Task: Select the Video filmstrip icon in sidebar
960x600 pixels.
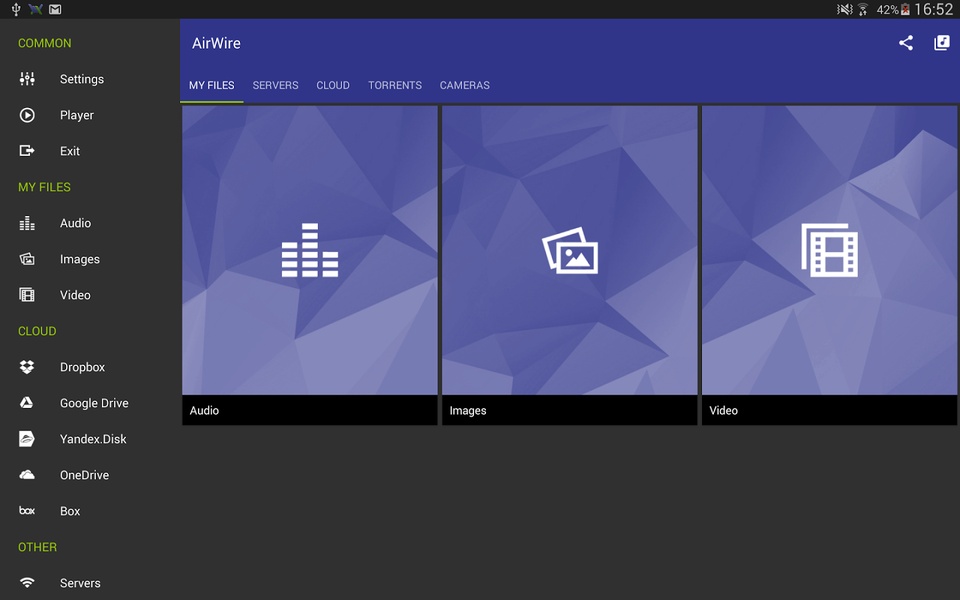Action: point(27,295)
